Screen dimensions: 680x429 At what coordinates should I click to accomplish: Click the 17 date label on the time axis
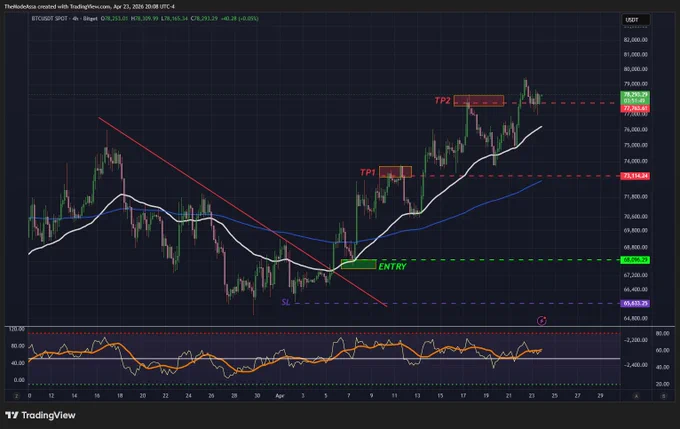[463, 396]
